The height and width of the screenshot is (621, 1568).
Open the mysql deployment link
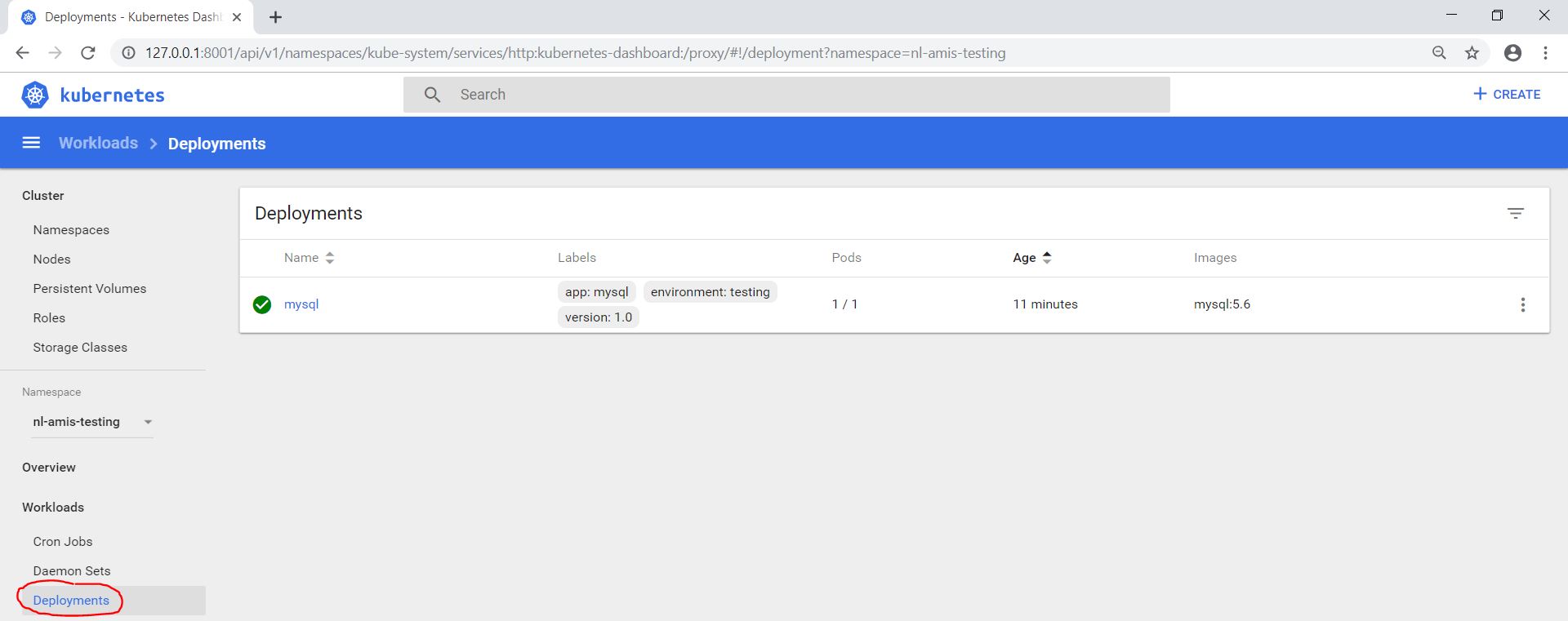click(301, 304)
